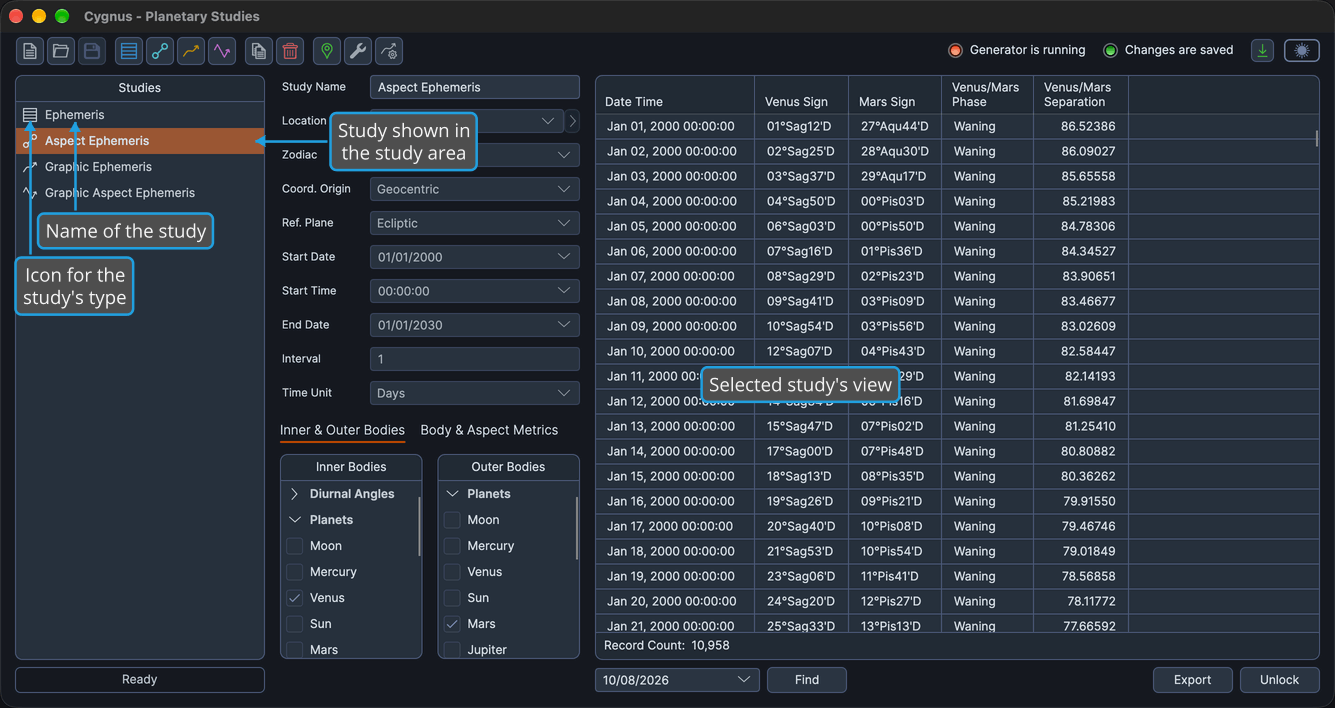The width and height of the screenshot is (1335, 708).
Task: Click the Unlock button
Action: click(x=1279, y=680)
